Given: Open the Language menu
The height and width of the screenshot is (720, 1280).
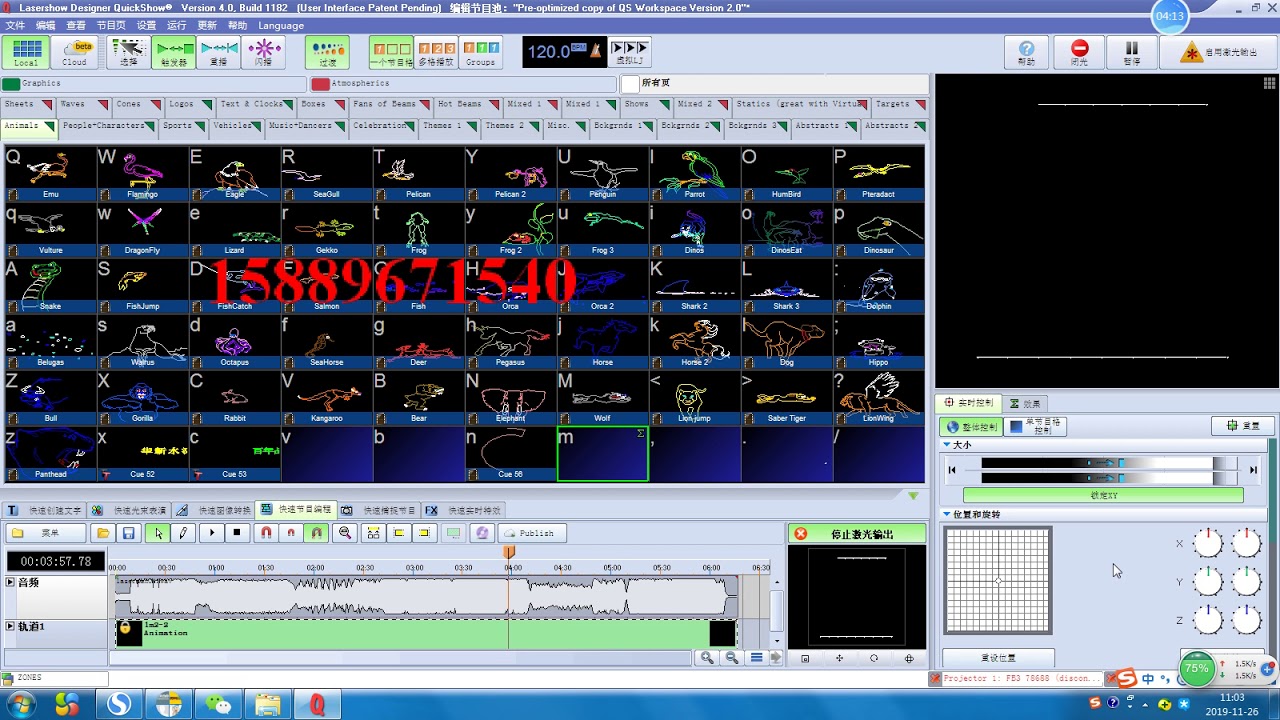Looking at the screenshot, I should [x=281, y=25].
